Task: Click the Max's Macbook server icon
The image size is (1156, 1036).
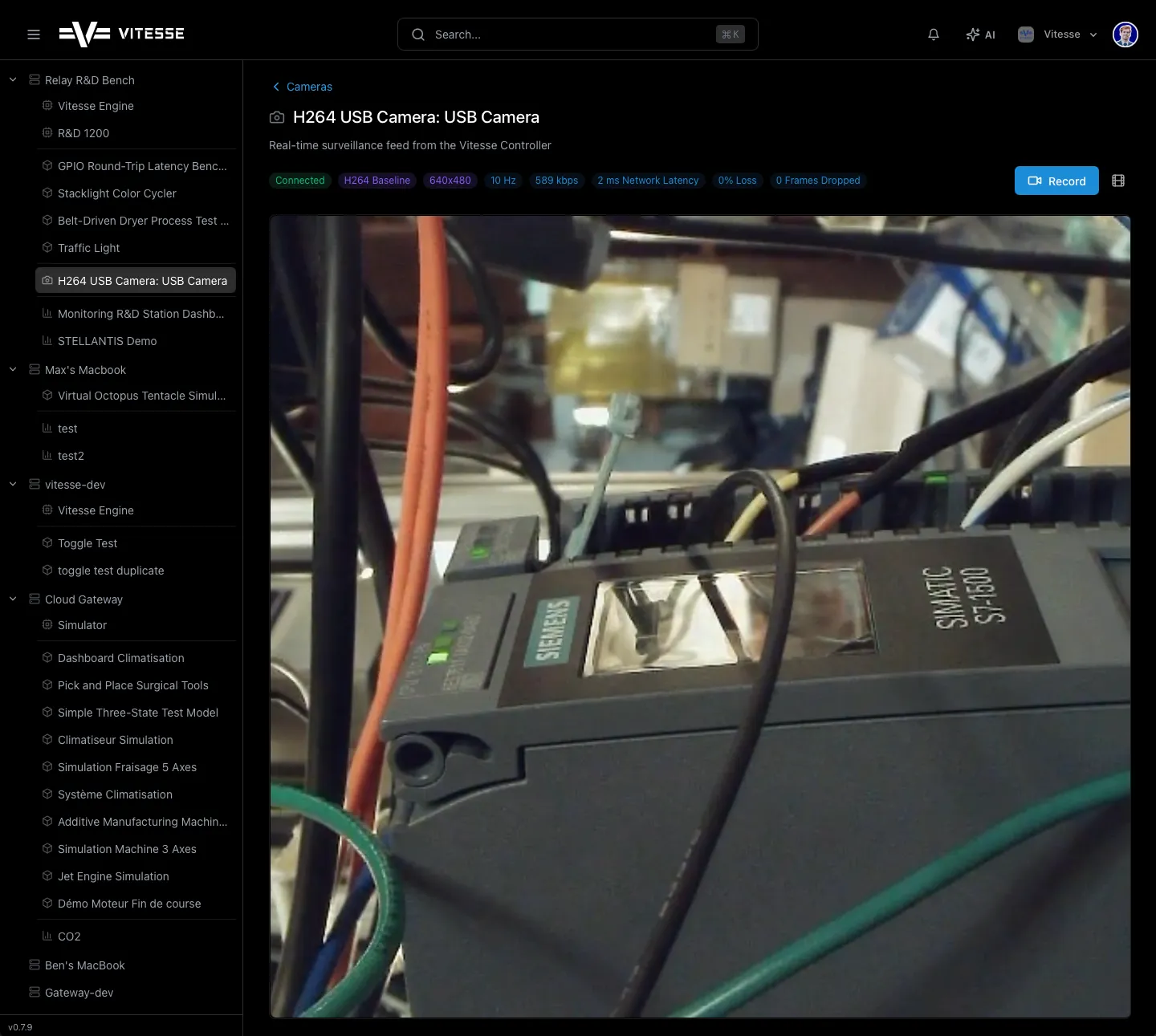Action: tap(35, 369)
